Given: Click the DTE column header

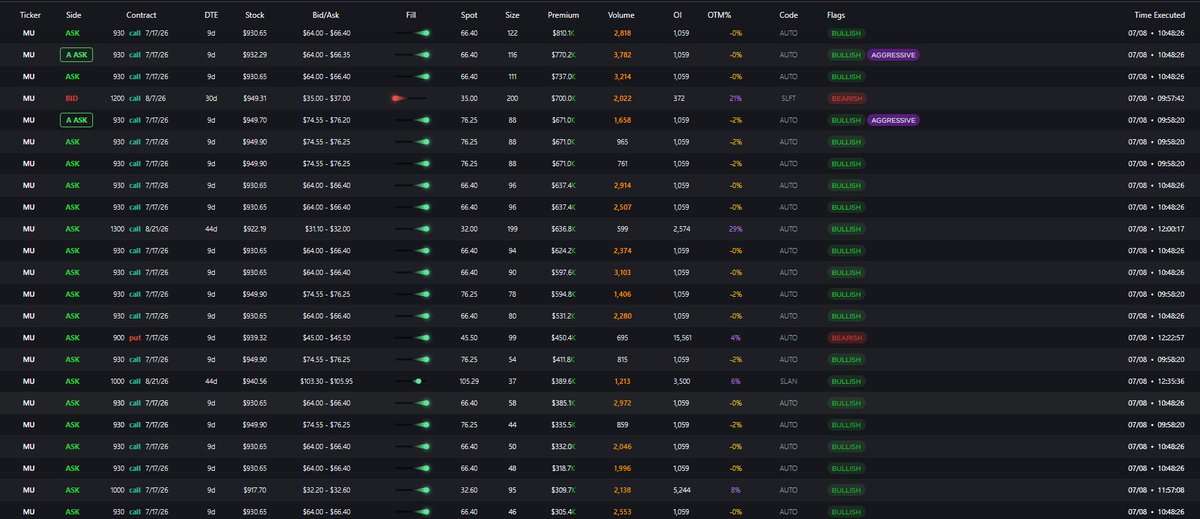Looking at the screenshot, I should (x=211, y=16).
